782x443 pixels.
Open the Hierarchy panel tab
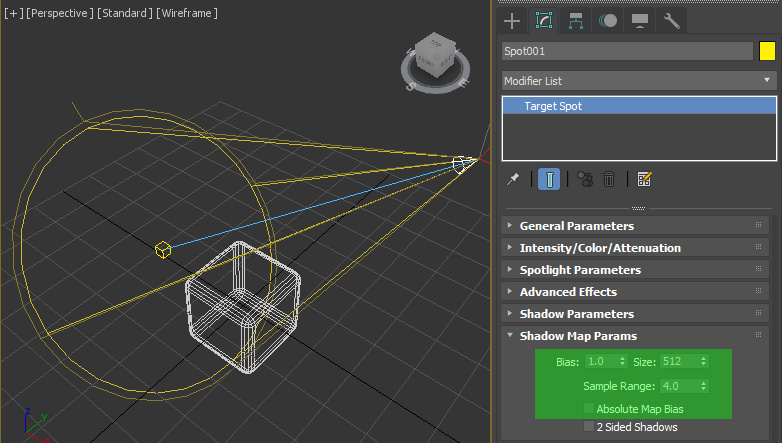576,21
